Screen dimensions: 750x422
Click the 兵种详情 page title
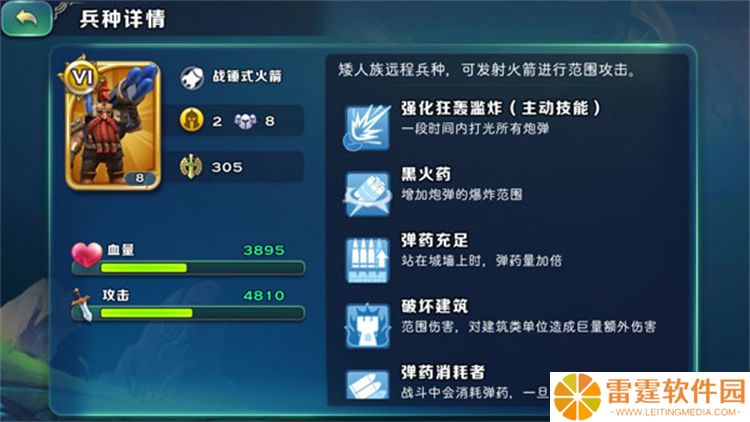122,19
